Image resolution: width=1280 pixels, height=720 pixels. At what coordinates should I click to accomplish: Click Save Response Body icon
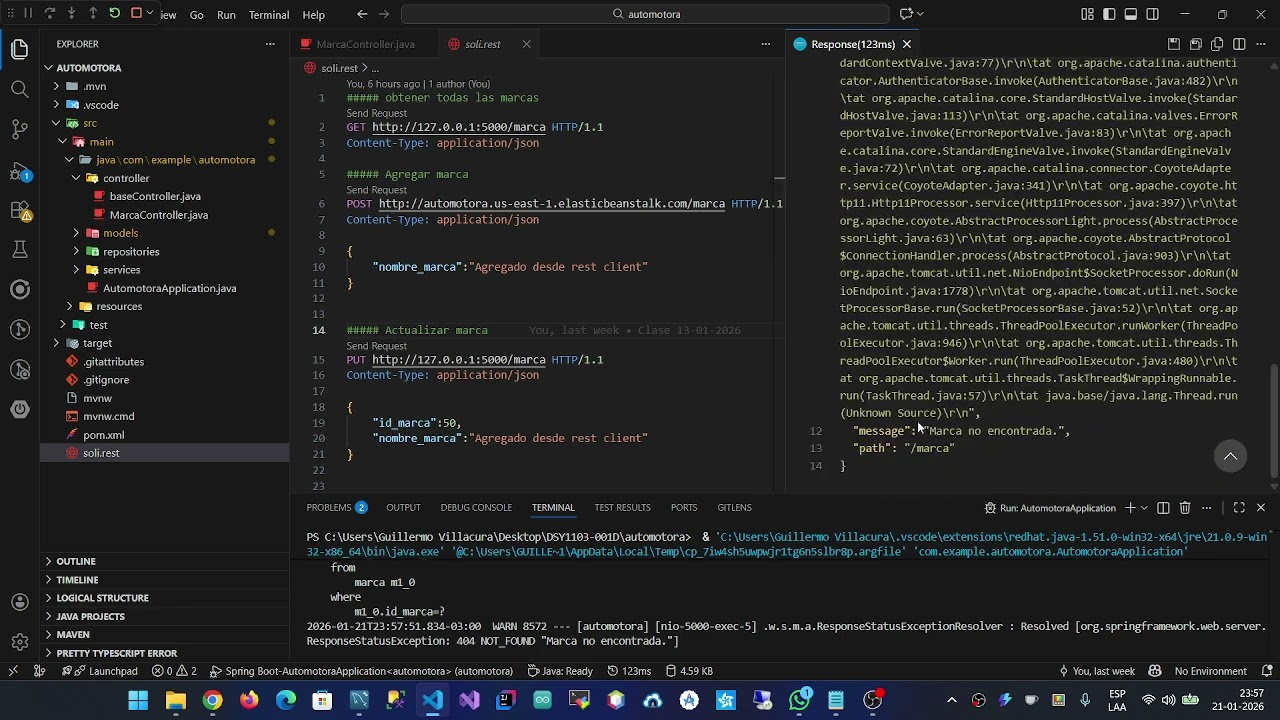pos(1195,44)
